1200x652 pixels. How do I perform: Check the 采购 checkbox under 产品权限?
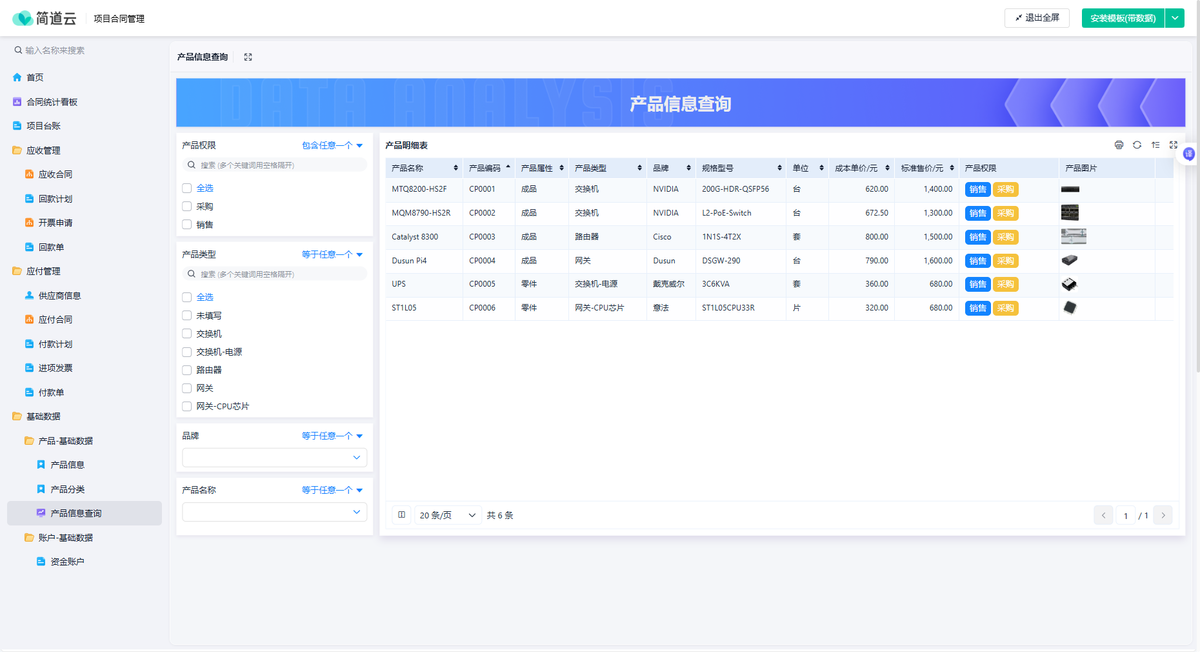[x=187, y=206]
